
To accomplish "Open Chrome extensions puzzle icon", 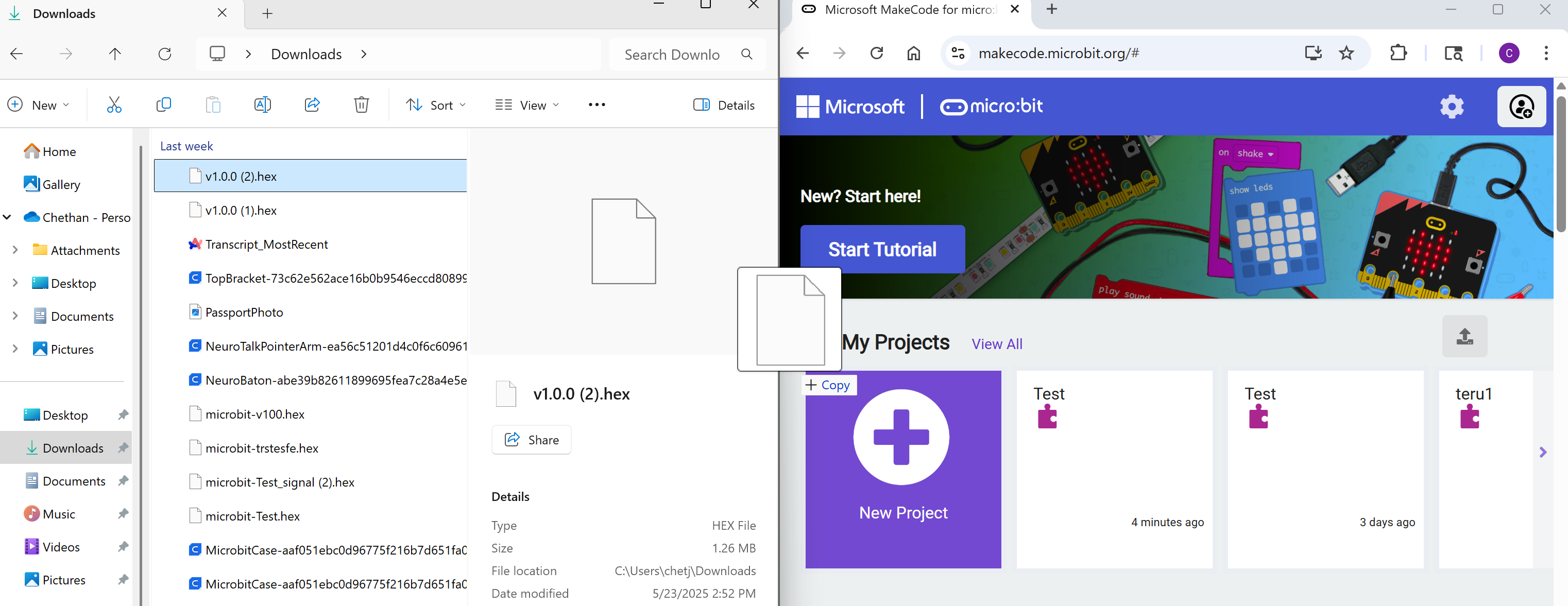I will pos(1399,53).
